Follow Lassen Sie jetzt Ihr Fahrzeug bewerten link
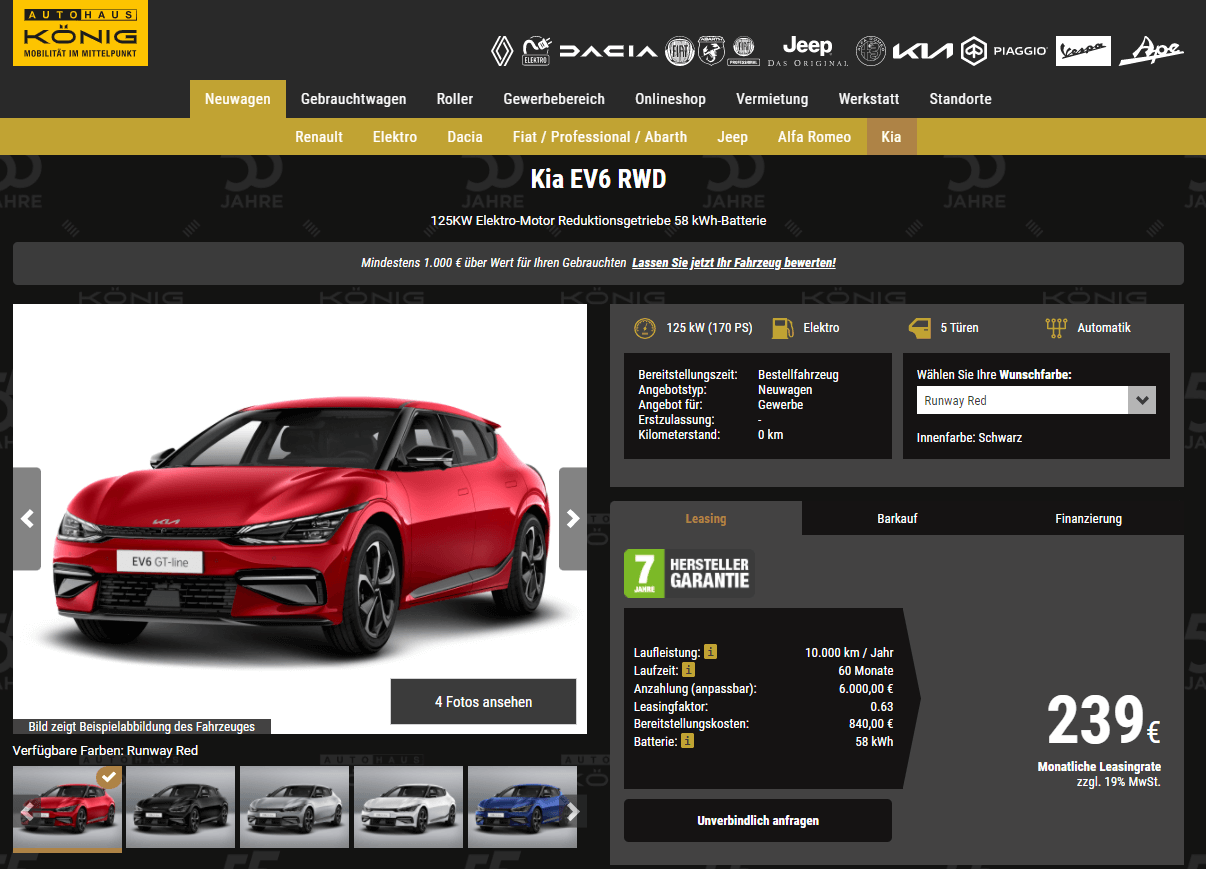This screenshot has height=869, width=1206. pos(734,263)
